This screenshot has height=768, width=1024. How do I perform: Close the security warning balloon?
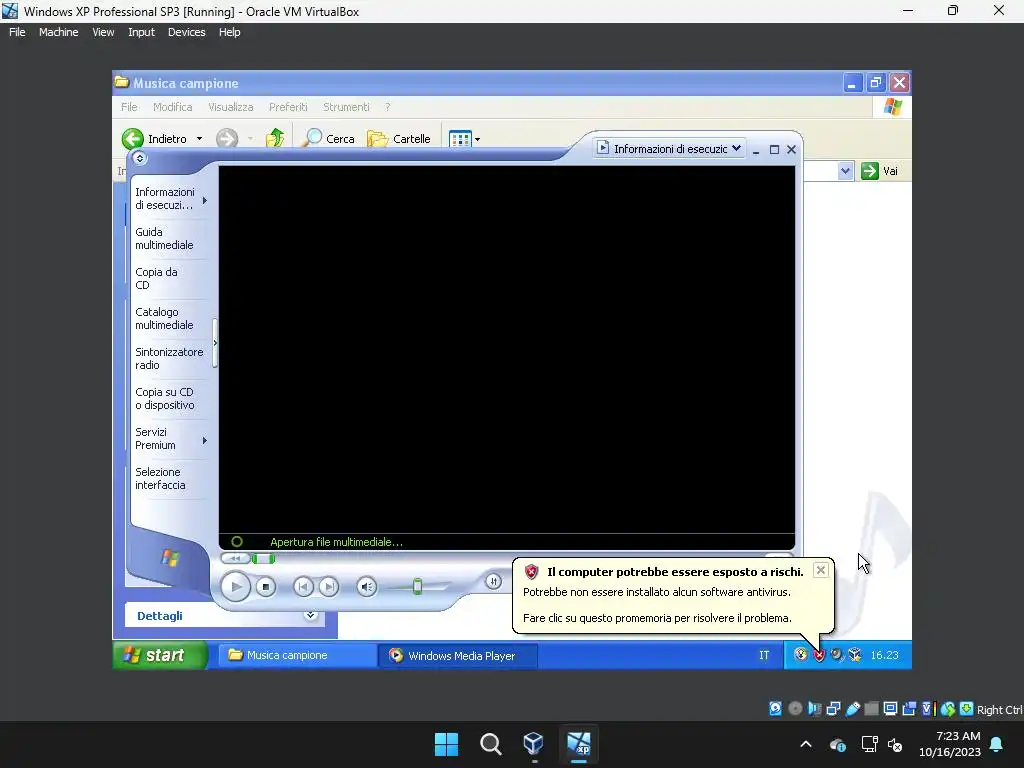pos(821,570)
